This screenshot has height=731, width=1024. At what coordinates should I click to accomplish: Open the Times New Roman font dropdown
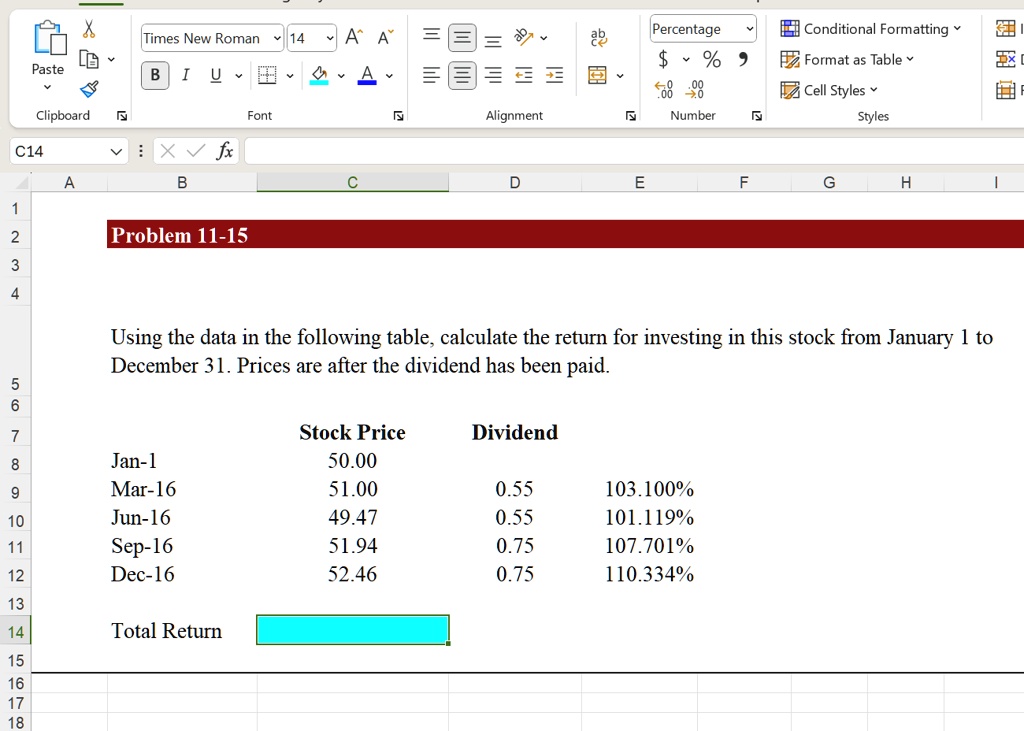[277, 39]
